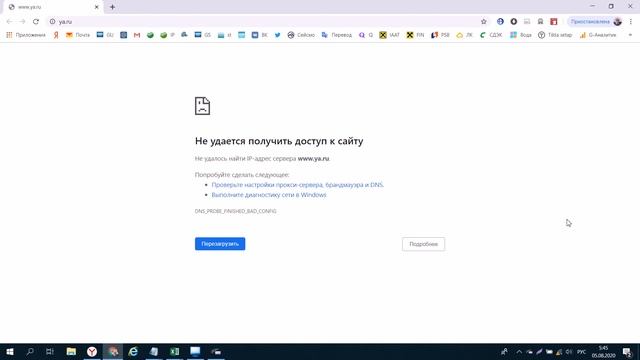Click the DNS_PROBE_FINISHED_BAD_CONFIG error code

click(x=236, y=211)
